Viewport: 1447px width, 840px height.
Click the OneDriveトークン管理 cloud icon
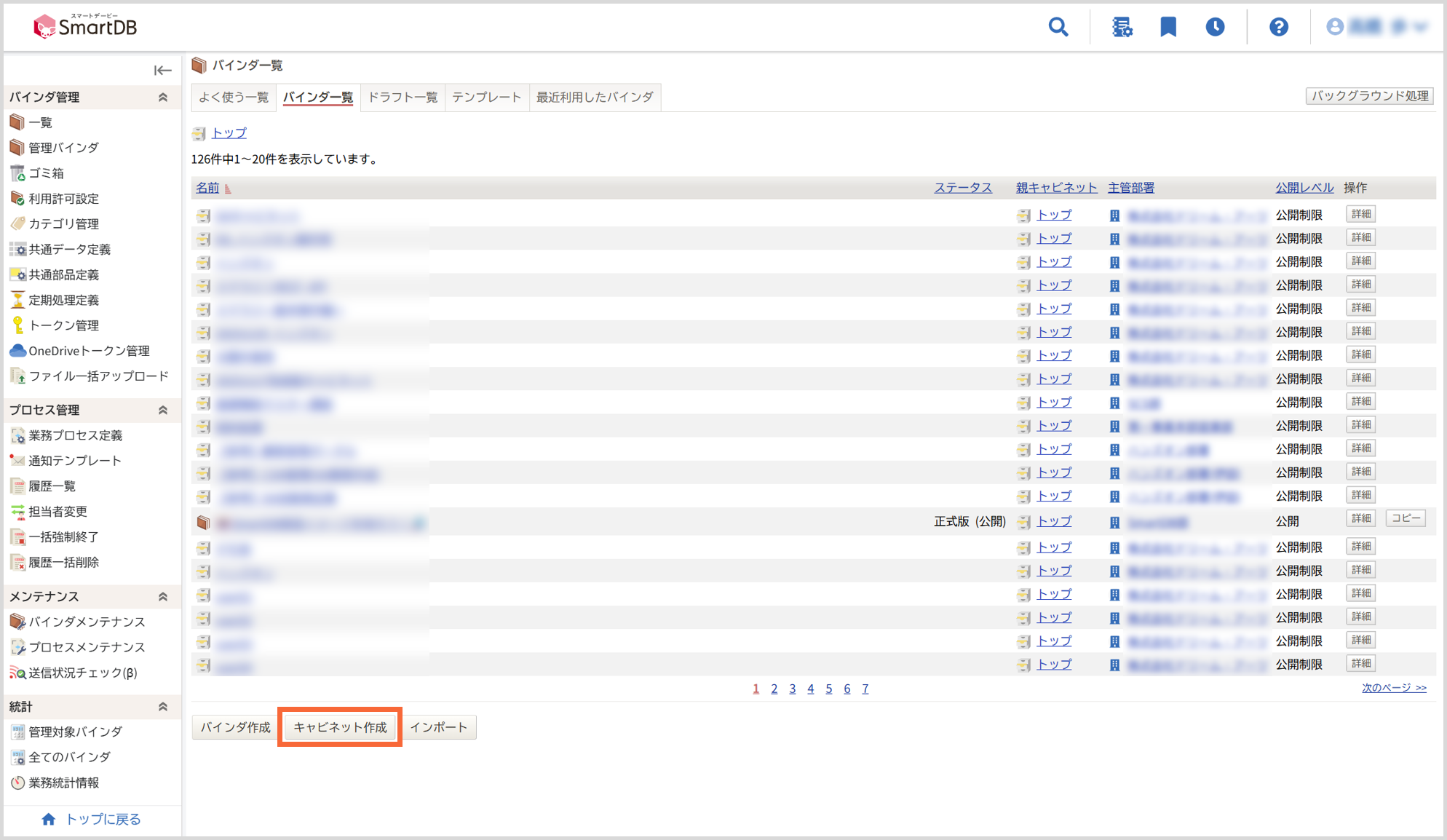point(17,351)
